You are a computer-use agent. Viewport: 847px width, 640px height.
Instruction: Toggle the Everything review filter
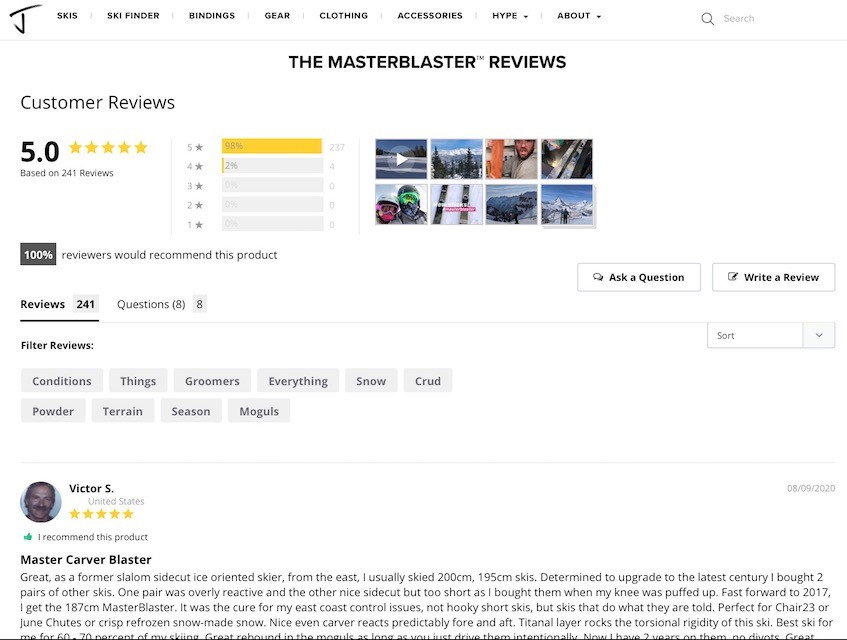click(x=298, y=381)
